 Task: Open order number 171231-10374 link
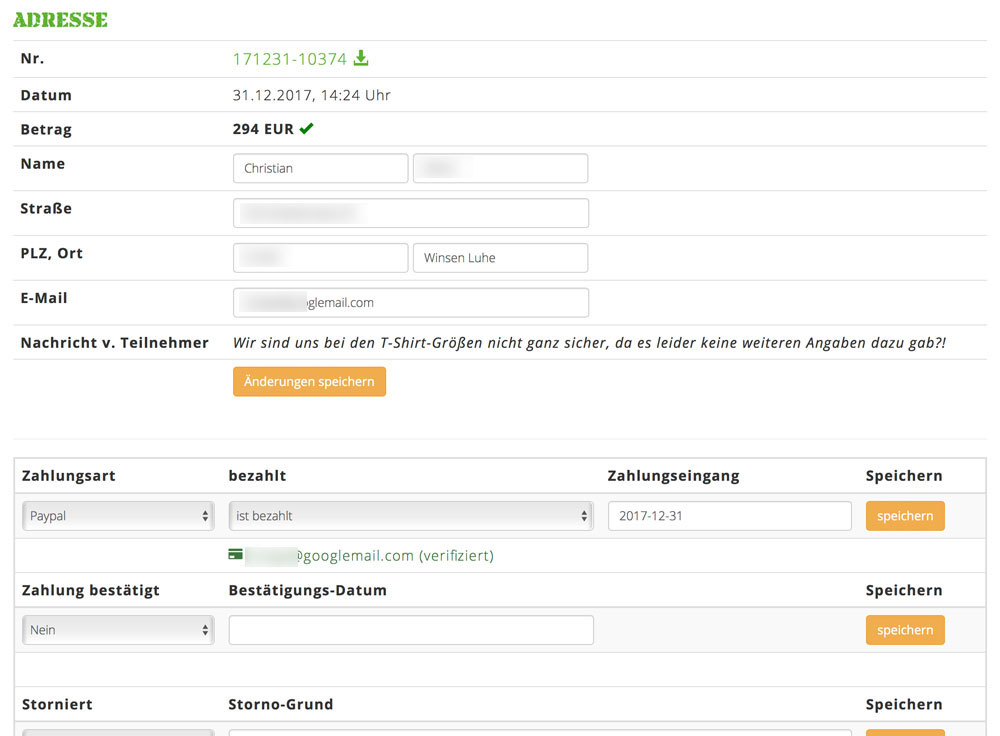coord(289,59)
